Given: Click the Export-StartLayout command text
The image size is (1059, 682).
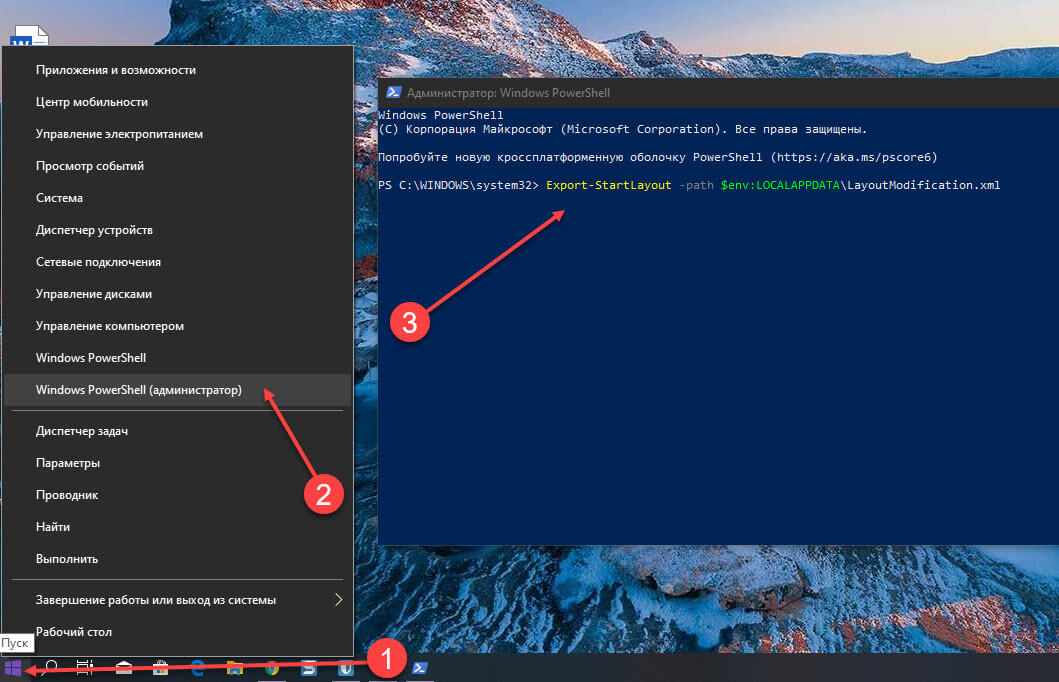Looking at the screenshot, I should tap(609, 185).
